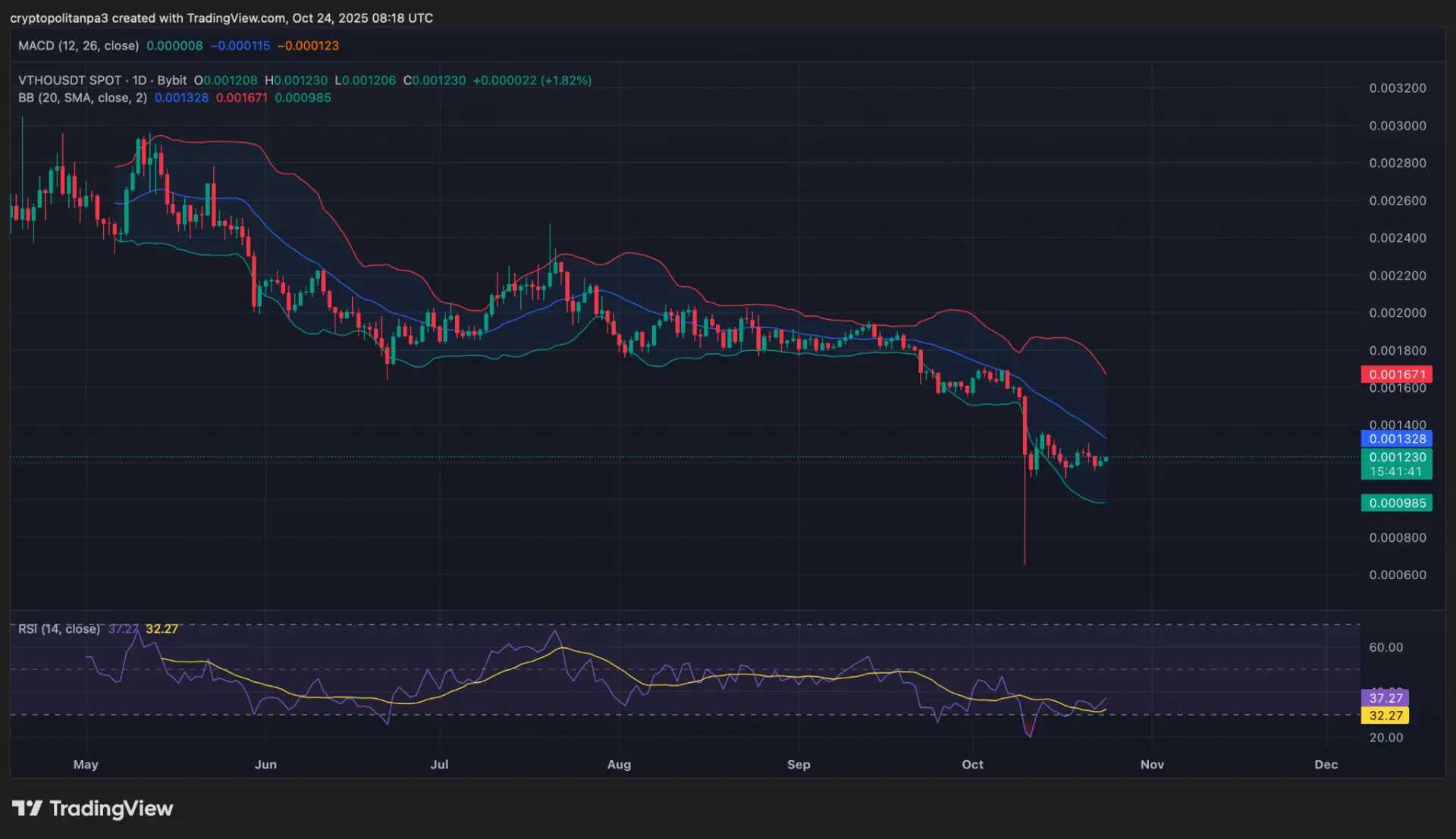Toggle the current price tag 0.001230
Viewport: 1456px width, 839px height.
pos(1396,458)
